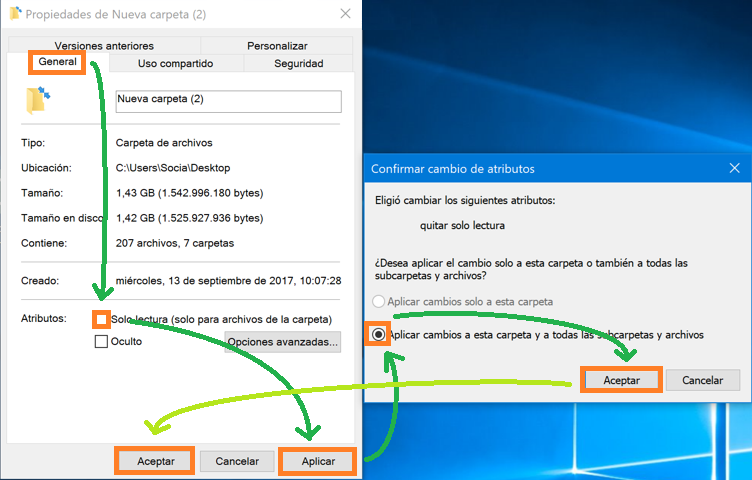Toggle the Solo lectura checkbox
752x480 pixels.
click(x=101, y=319)
